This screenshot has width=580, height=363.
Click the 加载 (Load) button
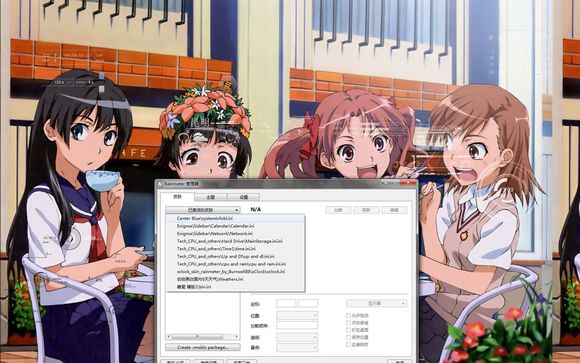(338, 210)
